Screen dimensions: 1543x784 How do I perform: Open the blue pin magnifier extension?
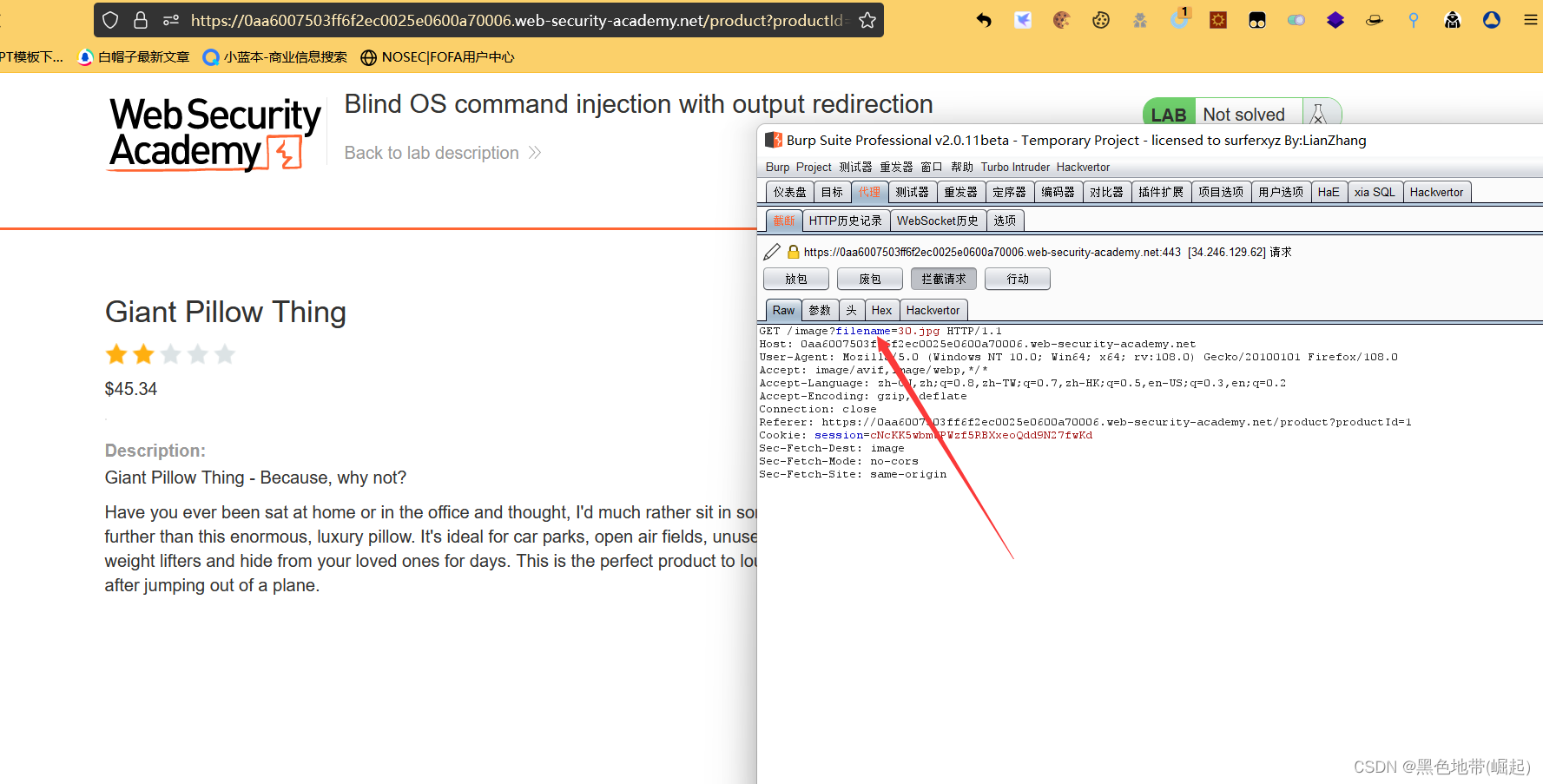click(x=1414, y=20)
